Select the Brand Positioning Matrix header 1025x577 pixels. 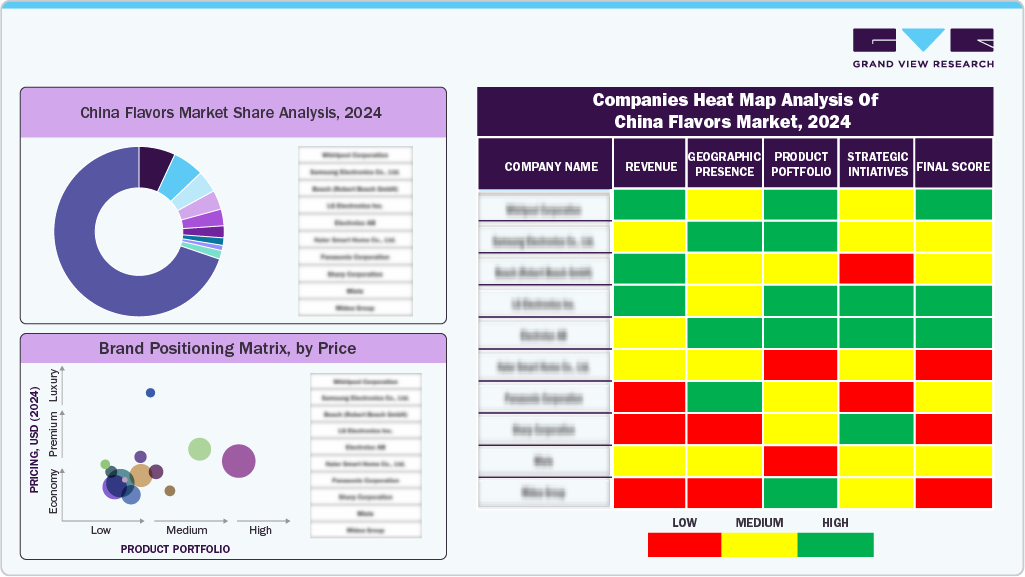[x=230, y=348]
